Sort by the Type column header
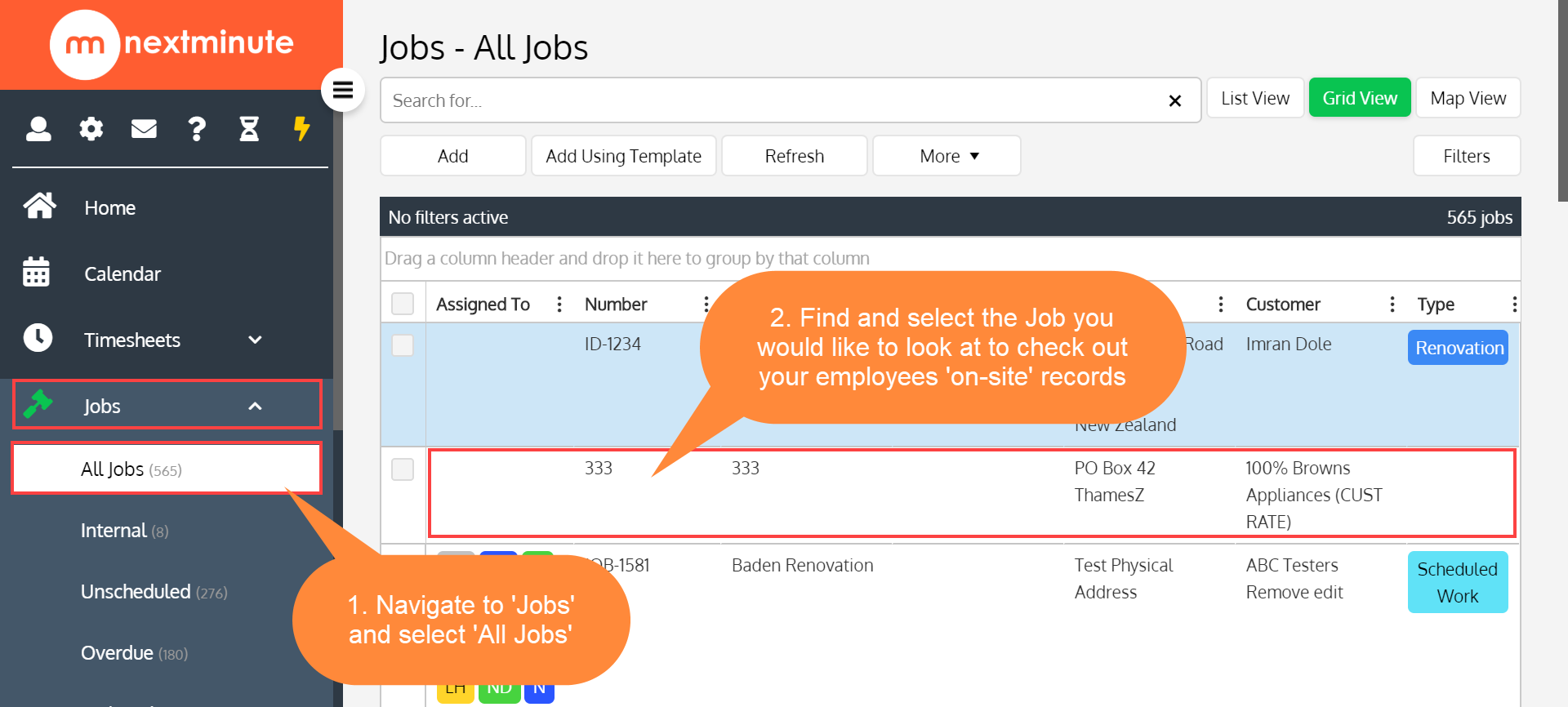The image size is (1568, 707). click(1436, 305)
